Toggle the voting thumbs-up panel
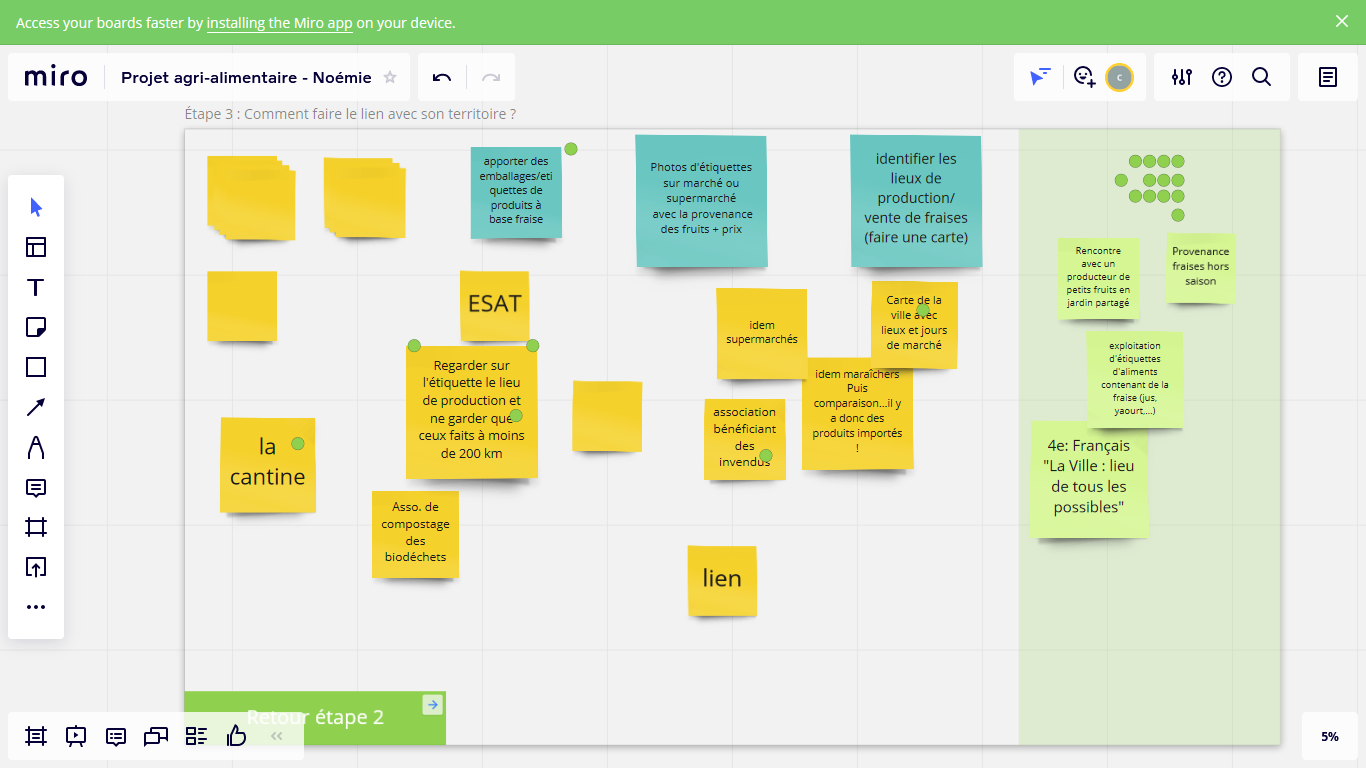Image resolution: width=1366 pixels, height=768 pixels. 236,736
